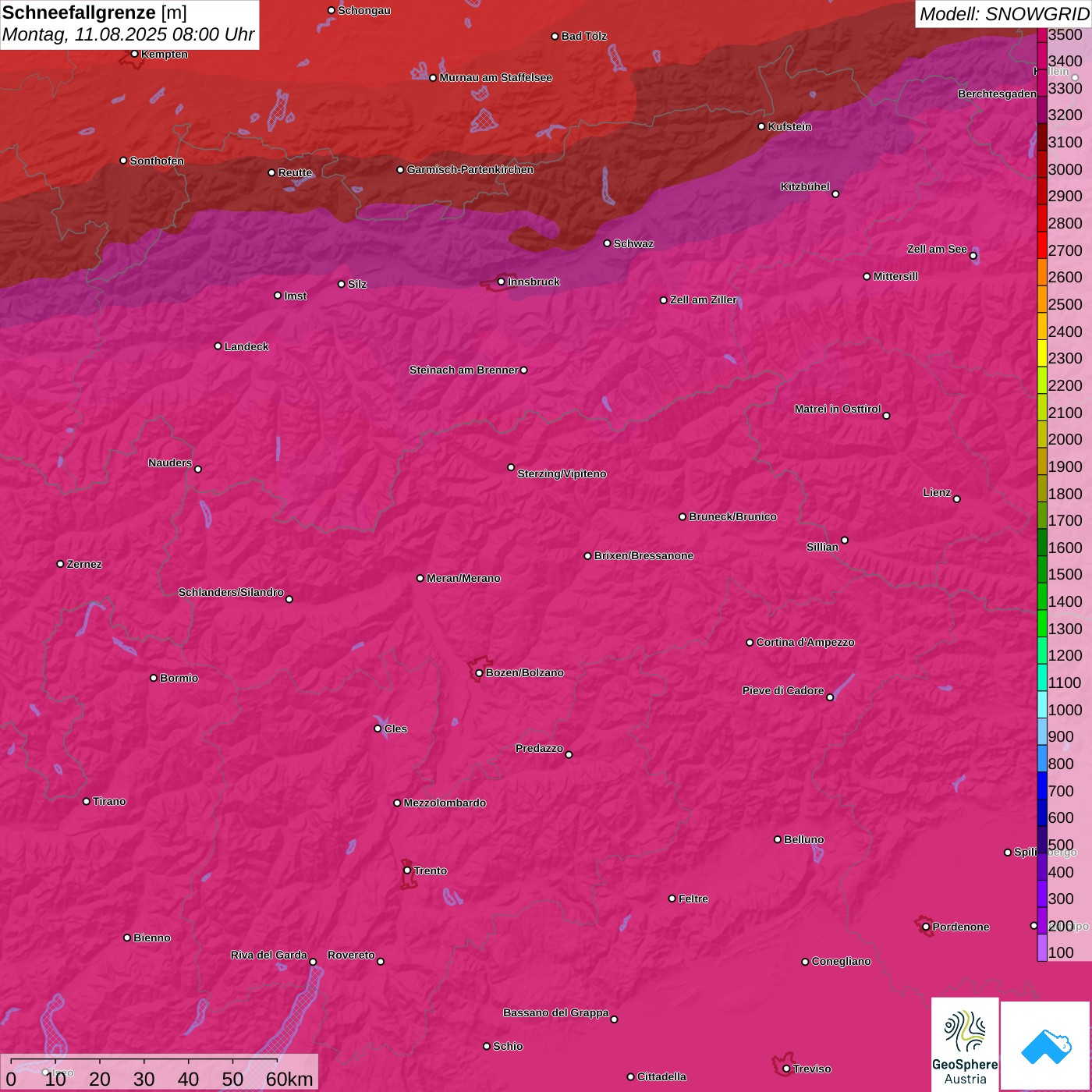The width and height of the screenshot is (1092, 1092).
Task: Click the Innsbruck city marker dot
Action: click(x=501, y=282)
